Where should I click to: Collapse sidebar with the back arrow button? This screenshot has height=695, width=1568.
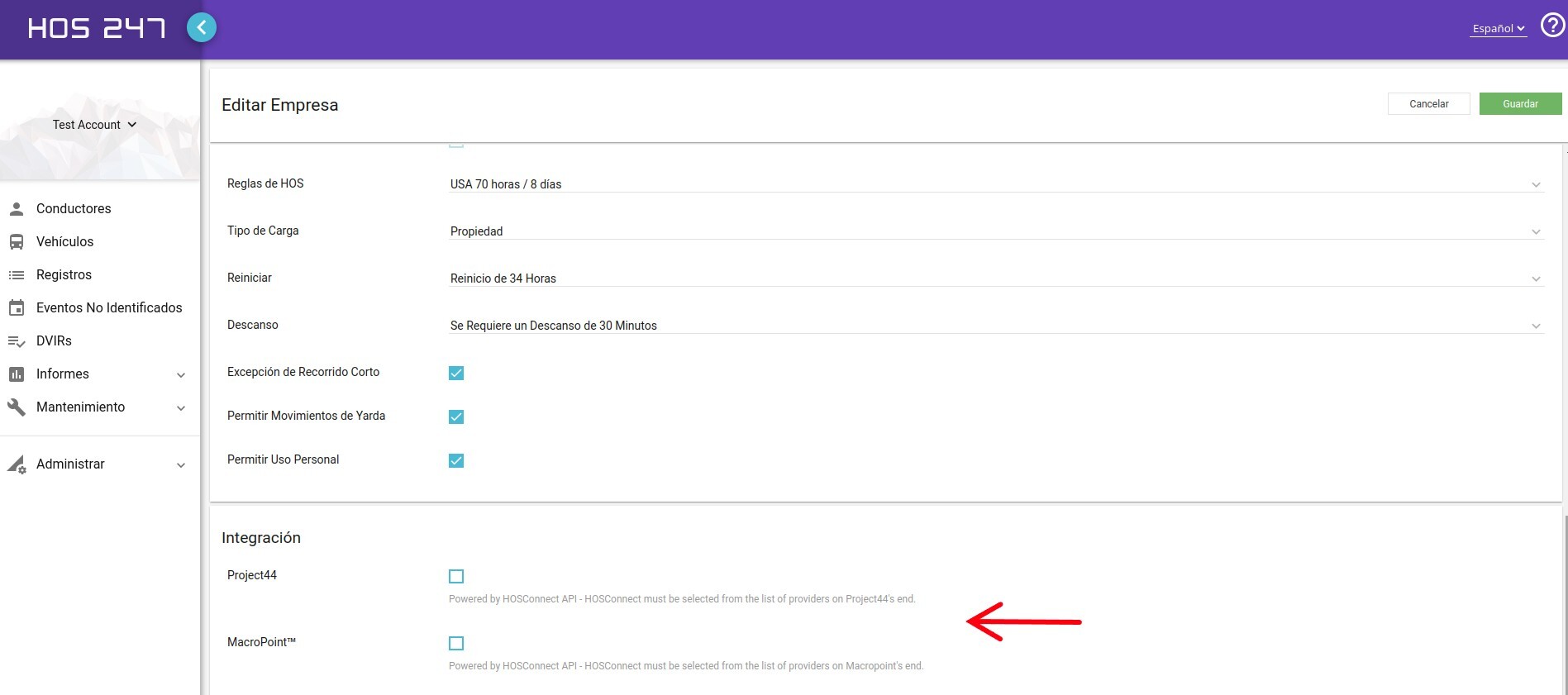(x=202, y=27)
